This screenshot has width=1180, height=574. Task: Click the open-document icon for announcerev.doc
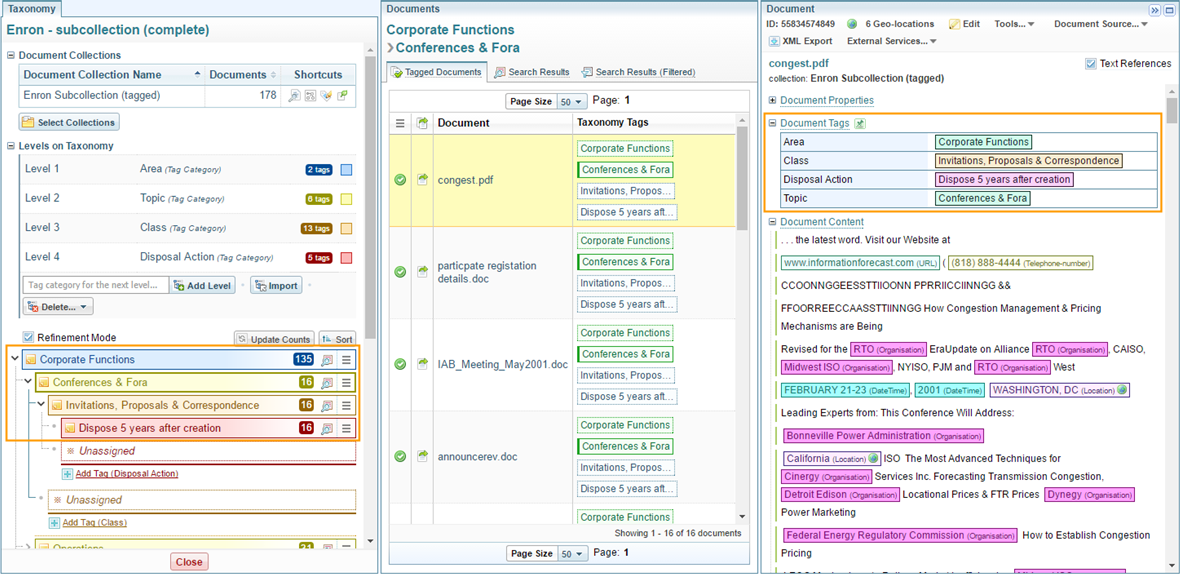pyautogui.click(x=422, y=456)
